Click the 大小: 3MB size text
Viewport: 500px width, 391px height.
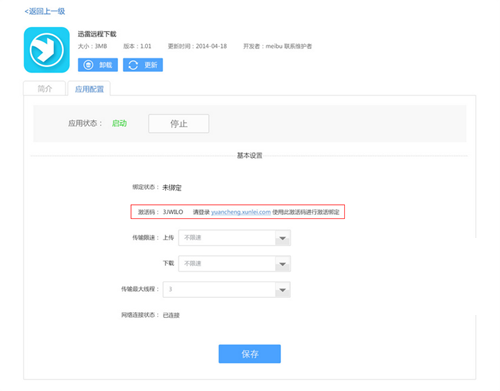coord(93,46)
